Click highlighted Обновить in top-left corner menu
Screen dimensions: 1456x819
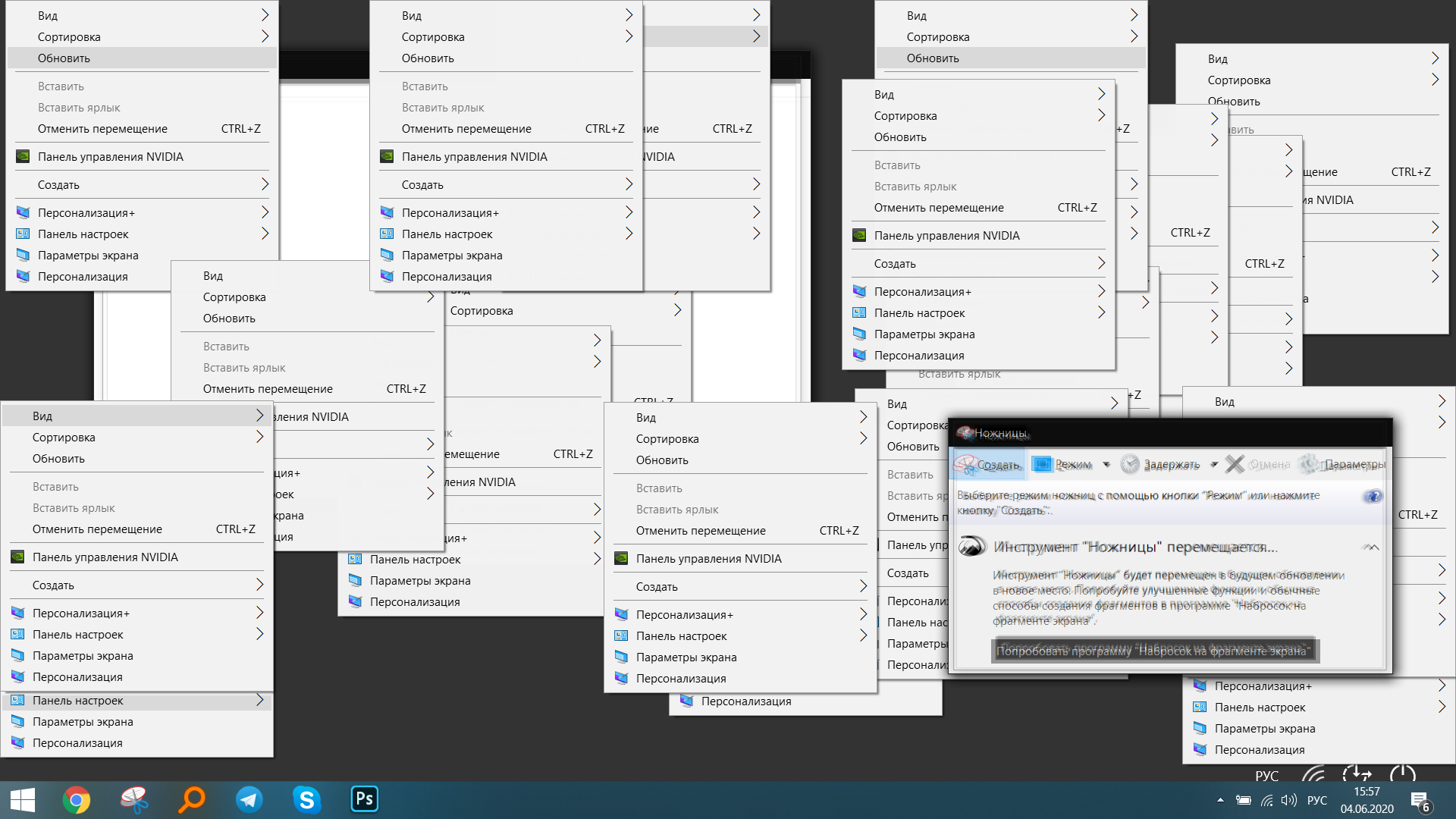pos(142,58)
